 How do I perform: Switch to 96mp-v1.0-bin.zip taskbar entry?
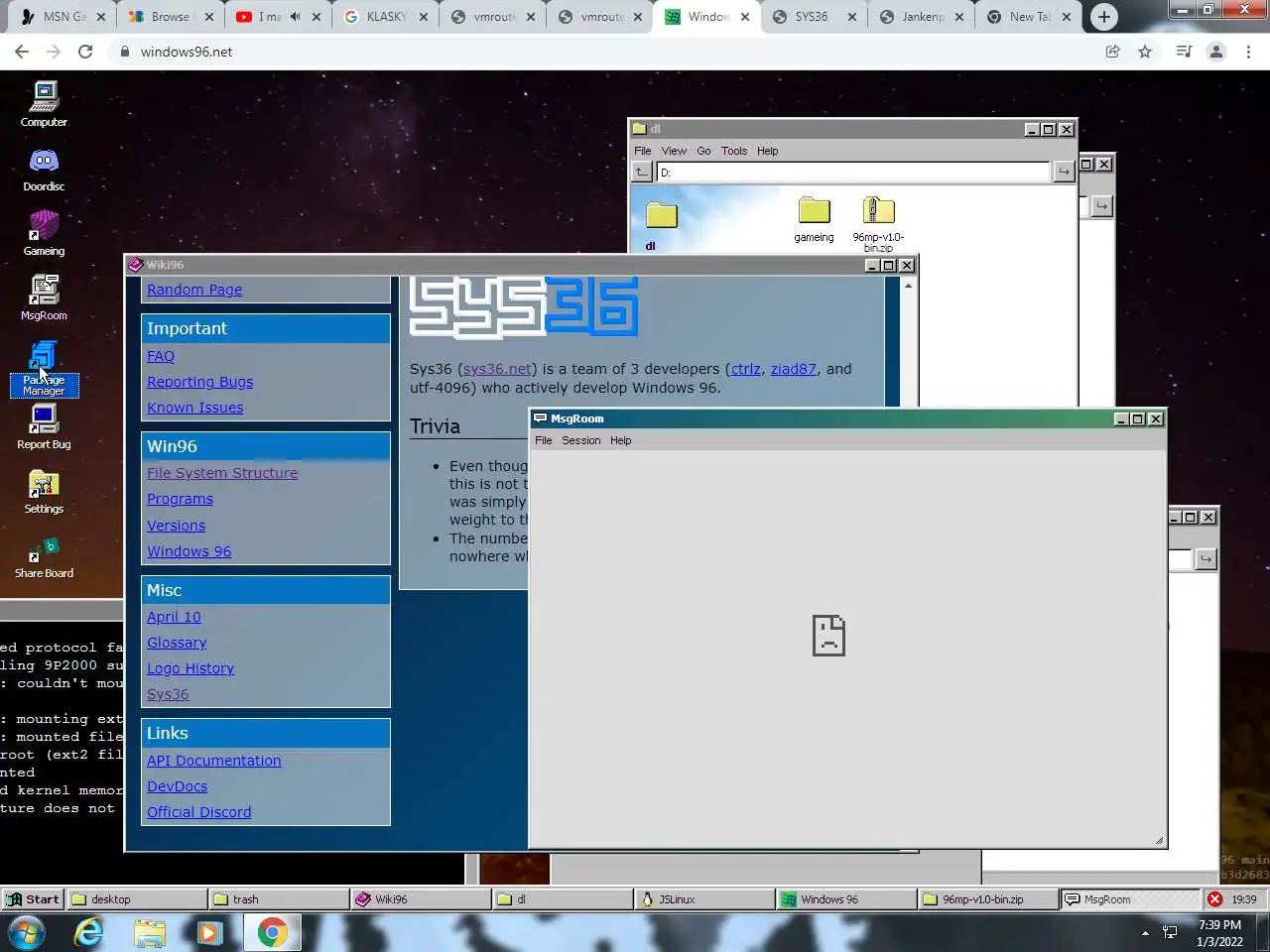(x=987, y=899)
